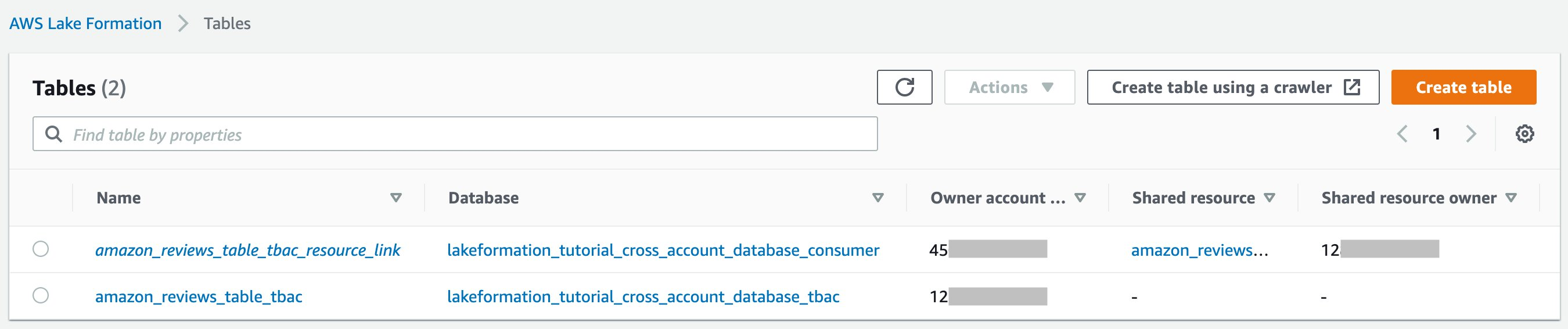
Task: Click Create table using a crawler
Action: pos(1232,87)
